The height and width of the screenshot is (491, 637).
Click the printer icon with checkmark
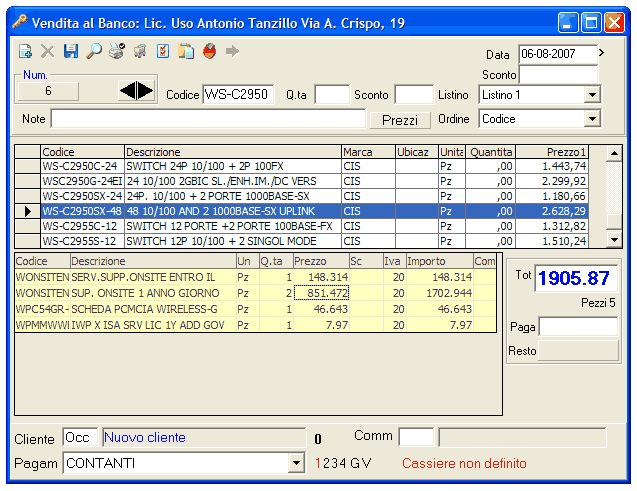click(117, 51)
